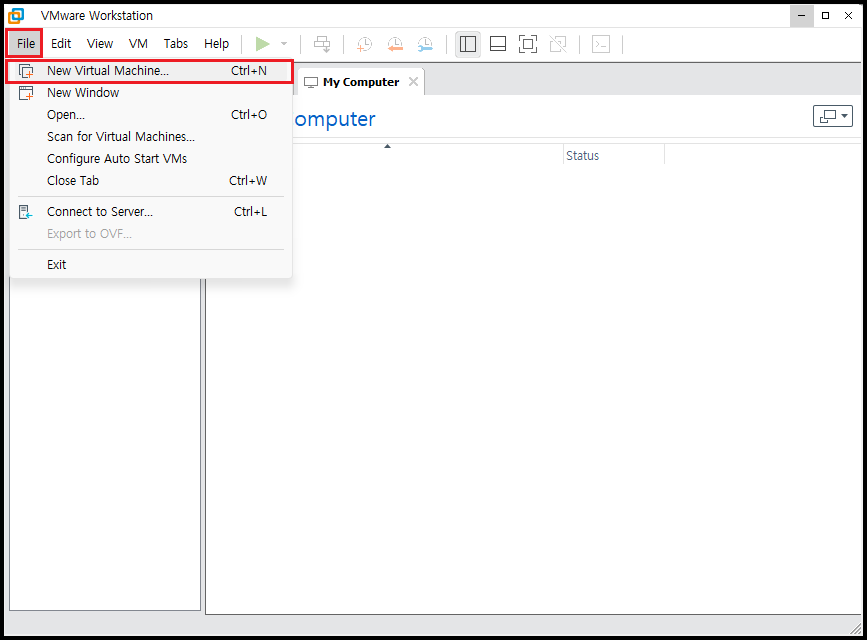Image resolution: width=867 pixels, height=640 pixels.
Task: Open the VM menu
Action: point(138,44)
